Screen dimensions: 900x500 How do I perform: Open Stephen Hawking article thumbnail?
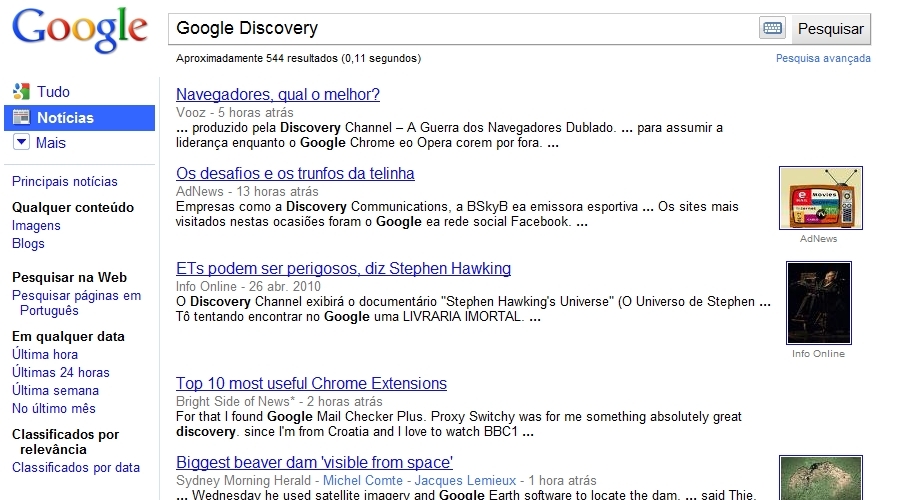tap(818, 303)
